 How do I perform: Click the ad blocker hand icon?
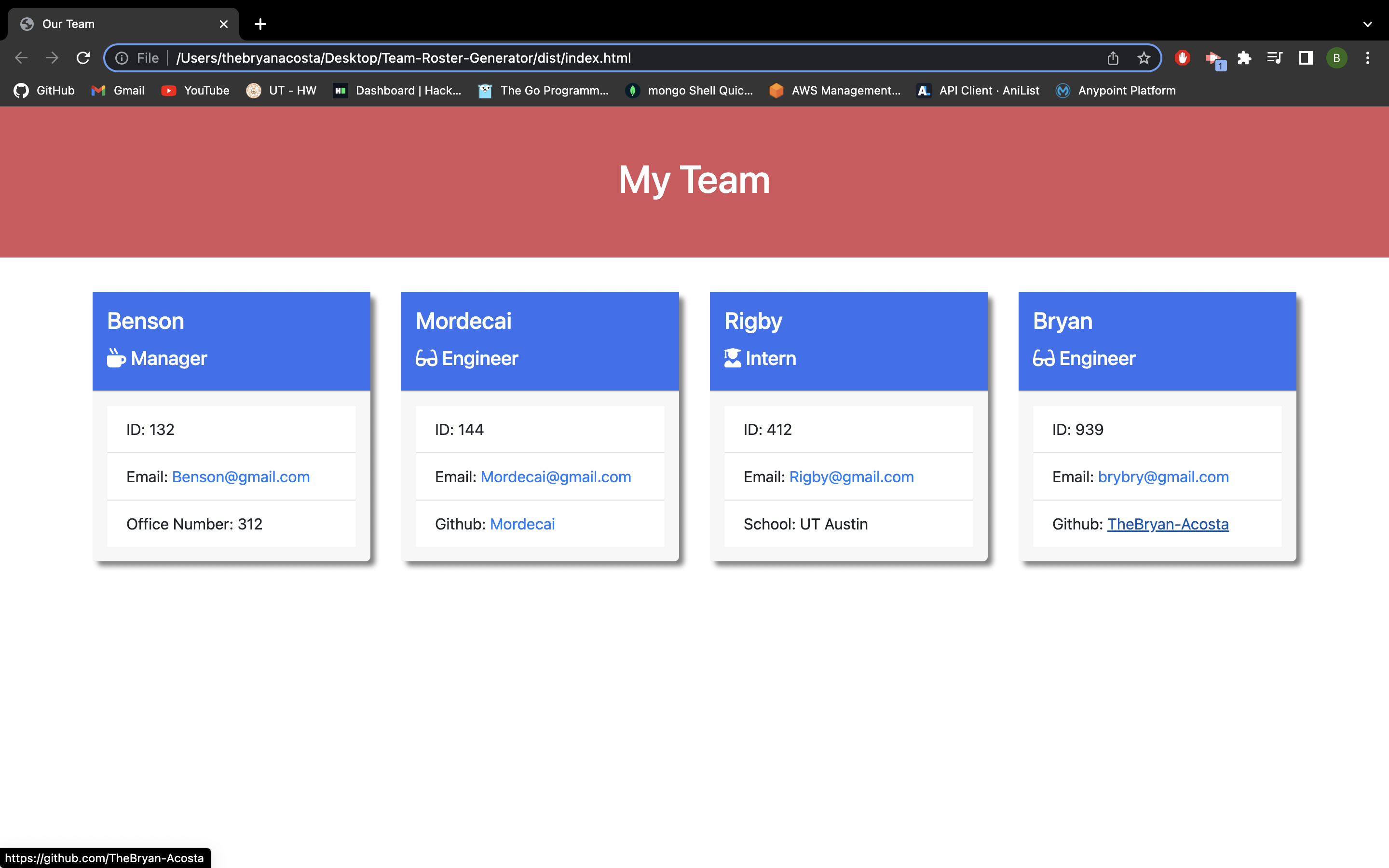click(x=1183, y=57)
